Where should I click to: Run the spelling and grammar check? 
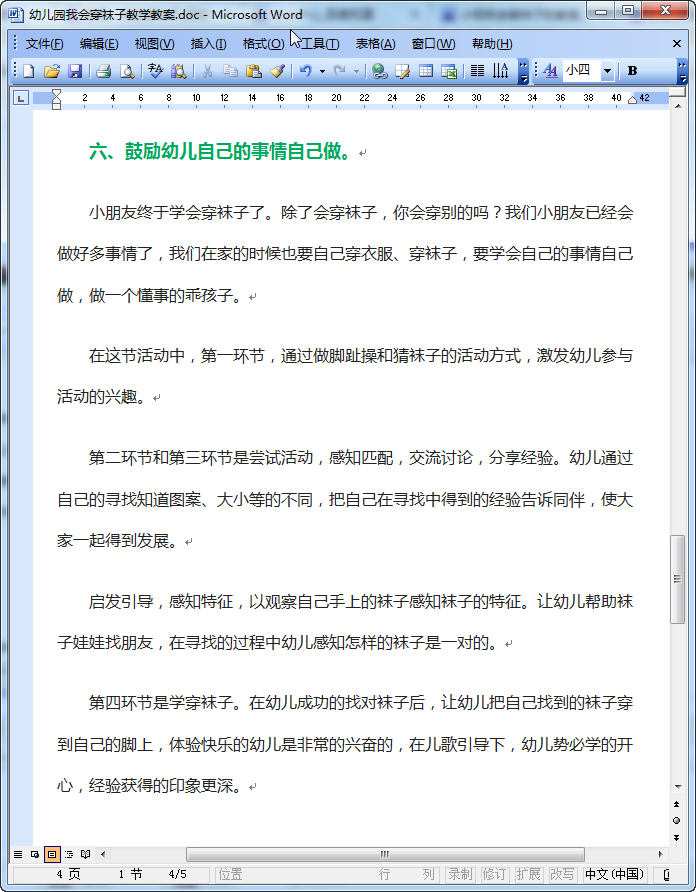point(155,71)
